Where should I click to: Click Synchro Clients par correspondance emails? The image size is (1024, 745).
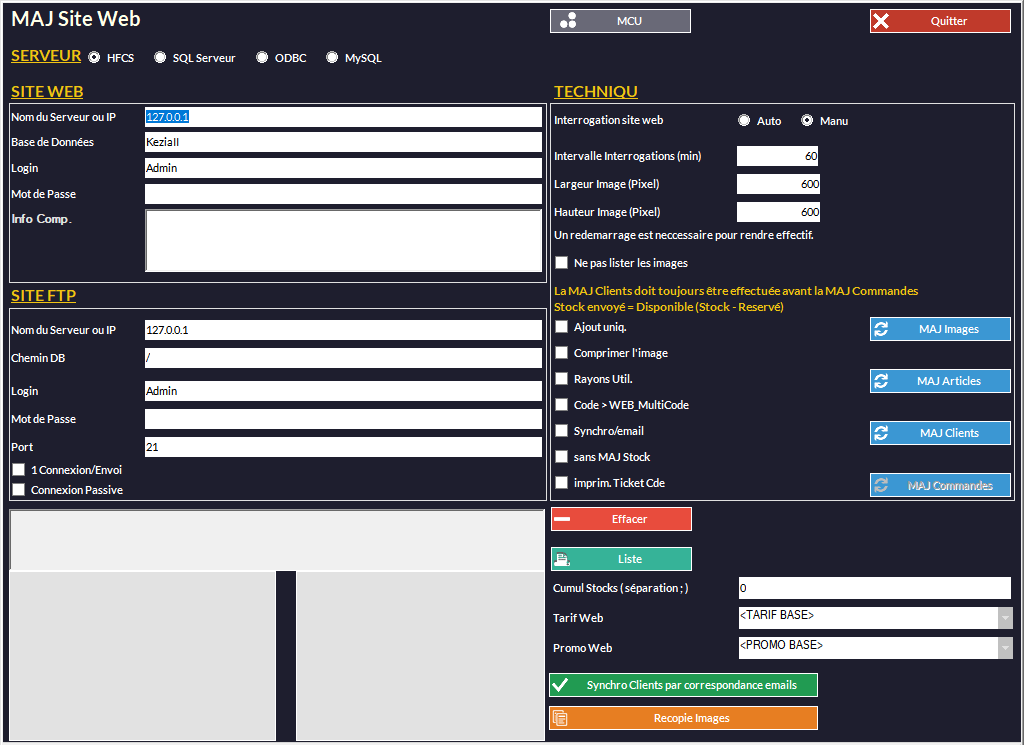click(683, 685)
